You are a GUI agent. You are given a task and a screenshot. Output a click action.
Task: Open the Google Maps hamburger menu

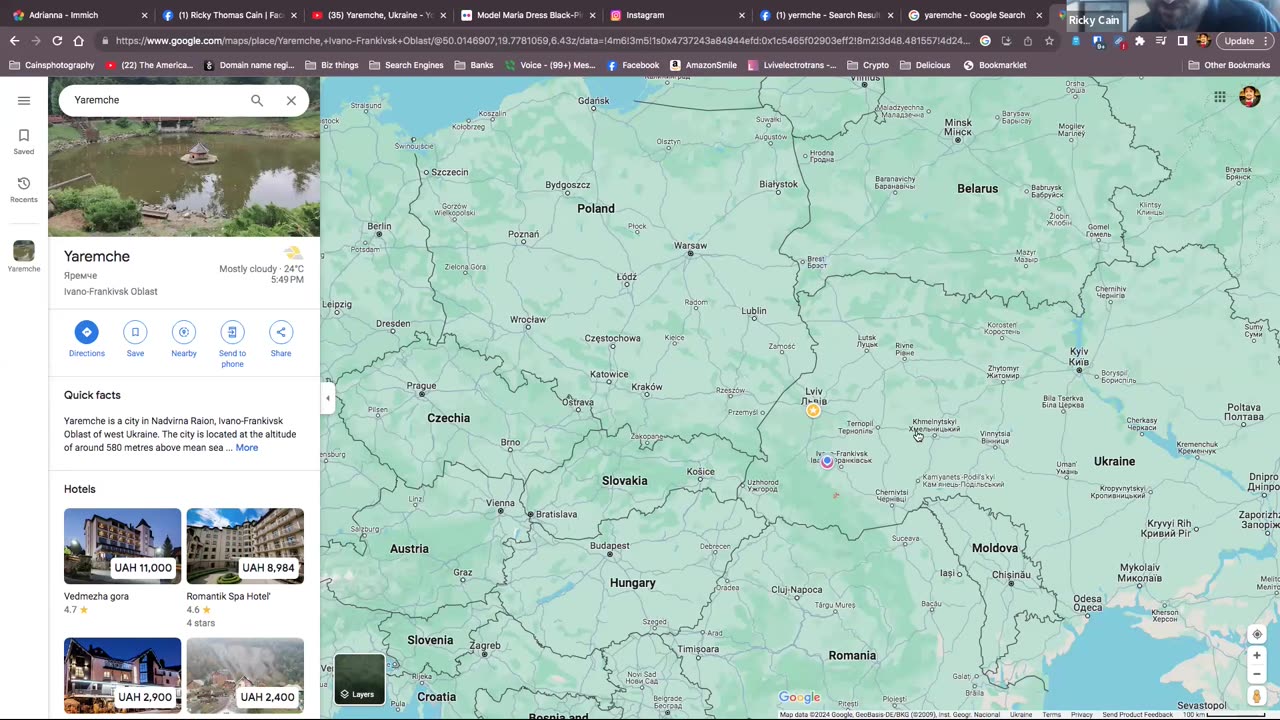pos(24,100)
